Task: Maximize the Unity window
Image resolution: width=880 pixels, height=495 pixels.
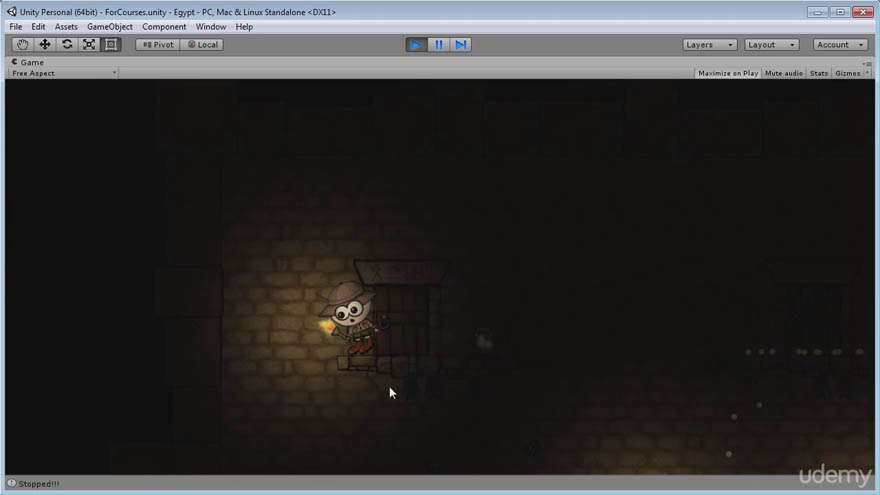Action: tap(840, 12)
